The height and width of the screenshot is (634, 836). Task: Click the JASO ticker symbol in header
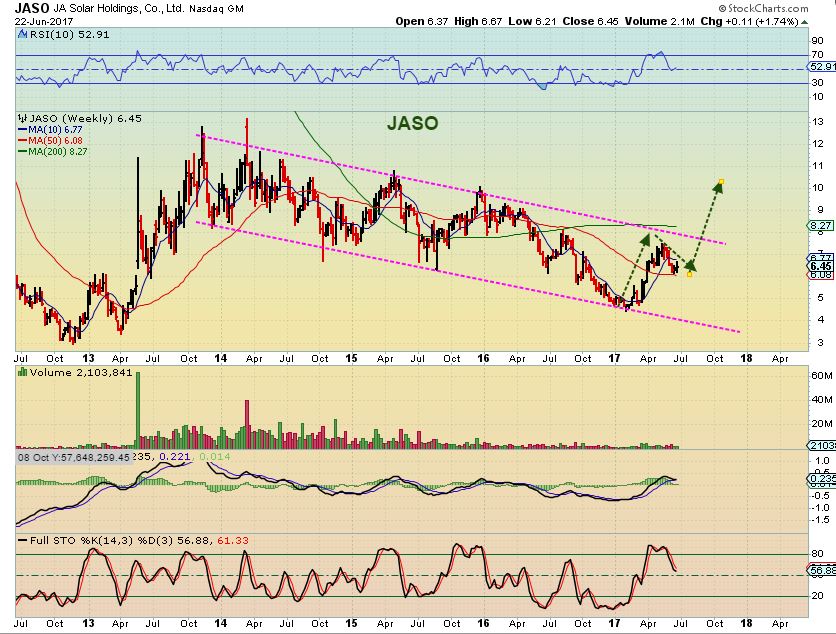(31, 8)
